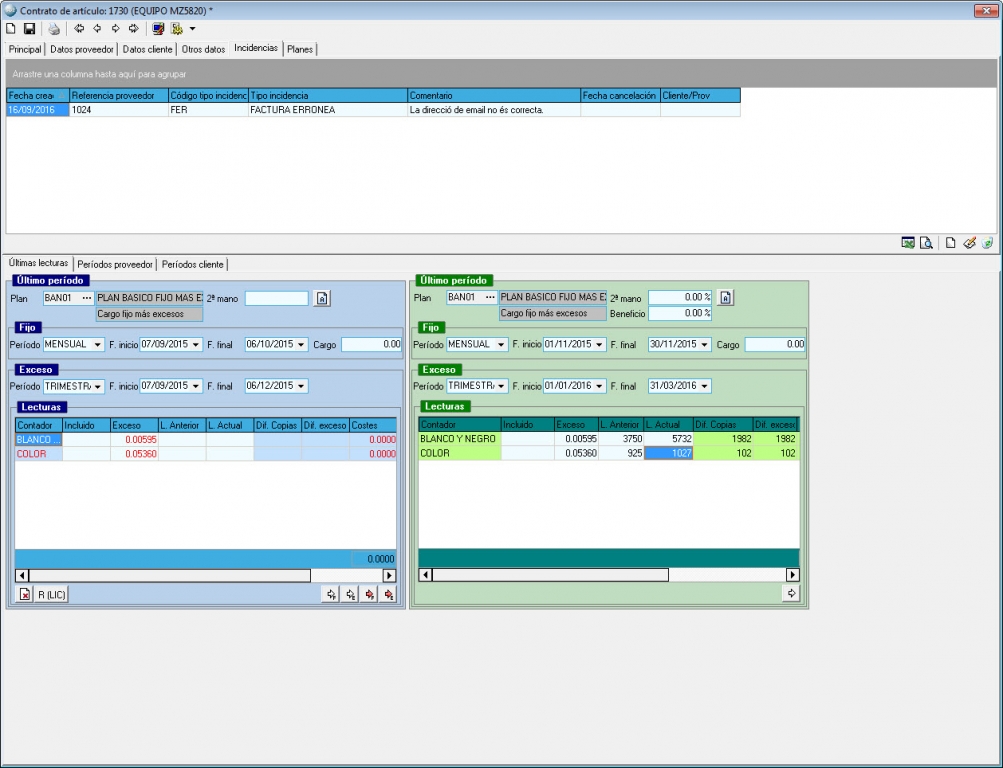Switch to Períodos cliente tab
Screen dimensions: 1003x768
pos(193,265)
